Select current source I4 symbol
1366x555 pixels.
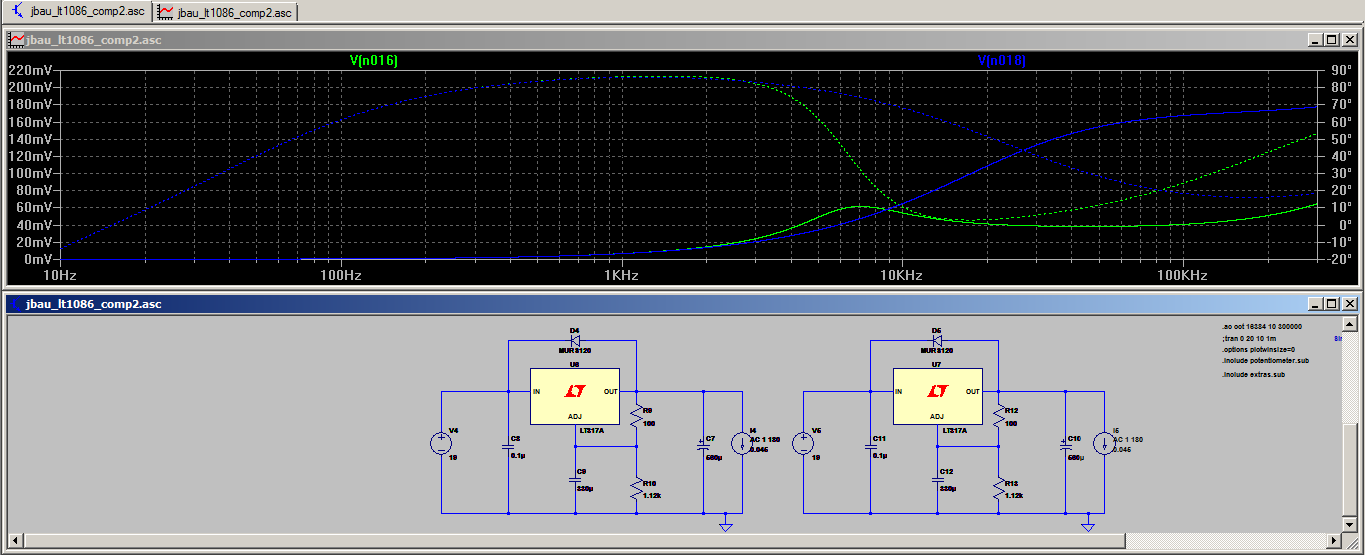click(742, 443)
